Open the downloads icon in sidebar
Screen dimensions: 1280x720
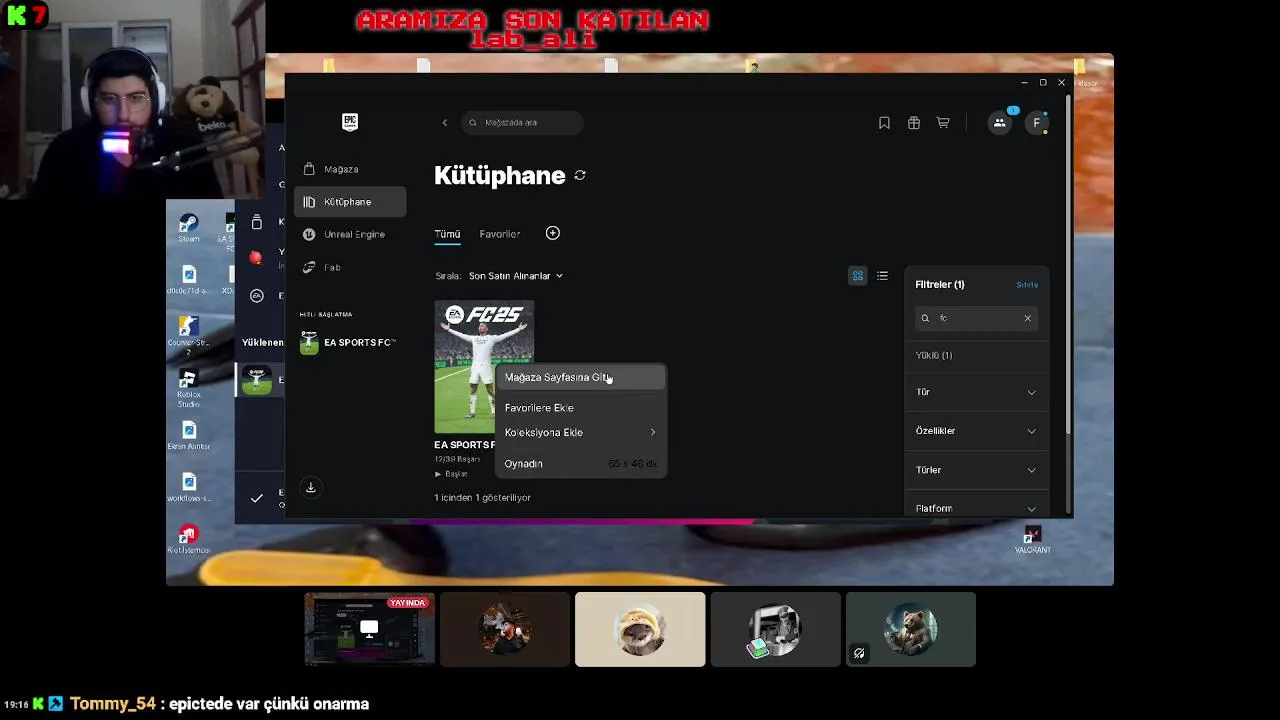311,487
